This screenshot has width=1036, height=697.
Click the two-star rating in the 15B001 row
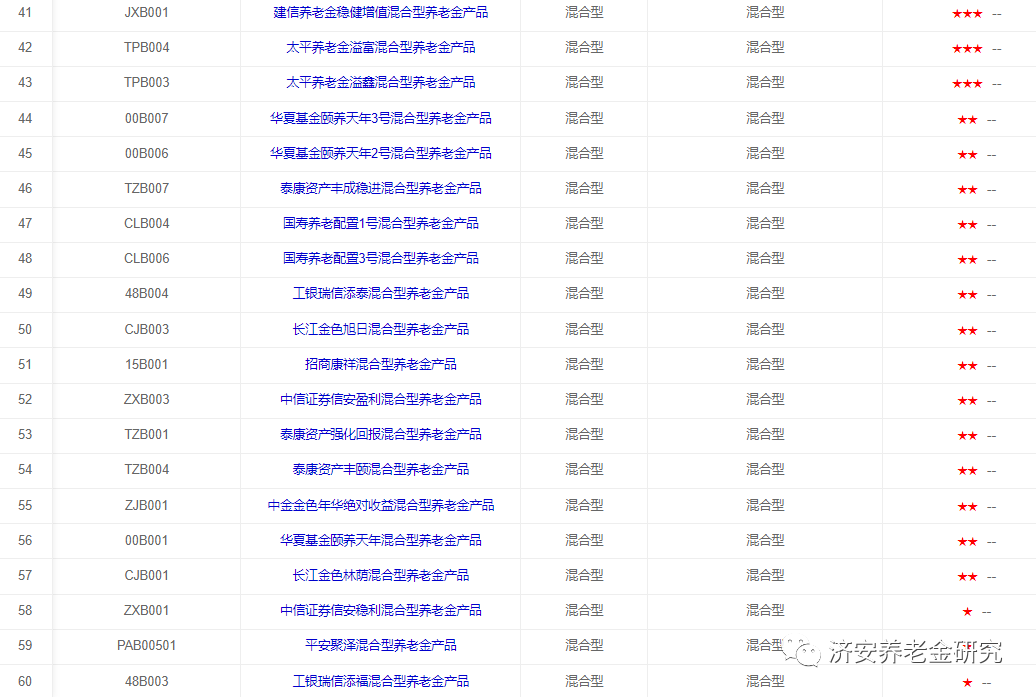click(967, 365)
